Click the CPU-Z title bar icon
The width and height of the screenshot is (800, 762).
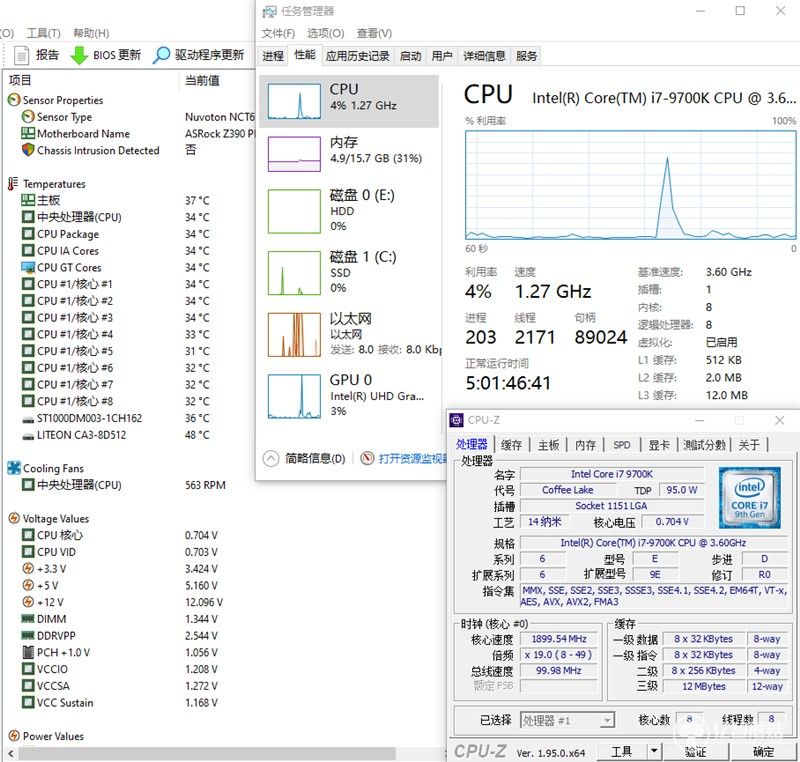(x=456, y=420)
